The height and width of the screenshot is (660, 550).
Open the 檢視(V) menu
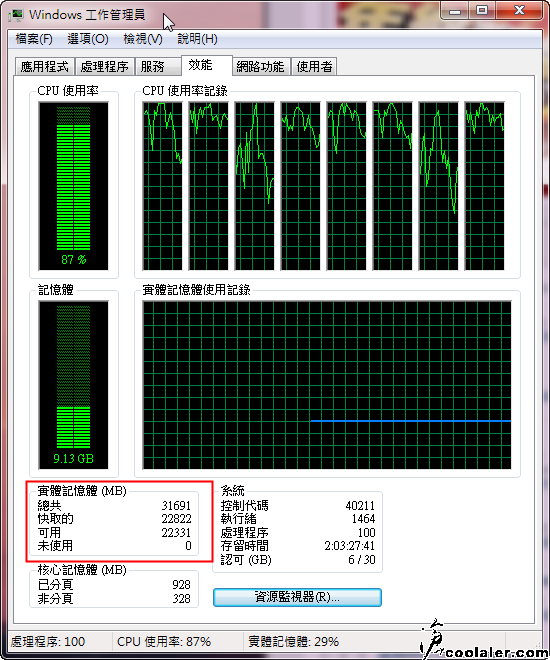tap(143, 39)
